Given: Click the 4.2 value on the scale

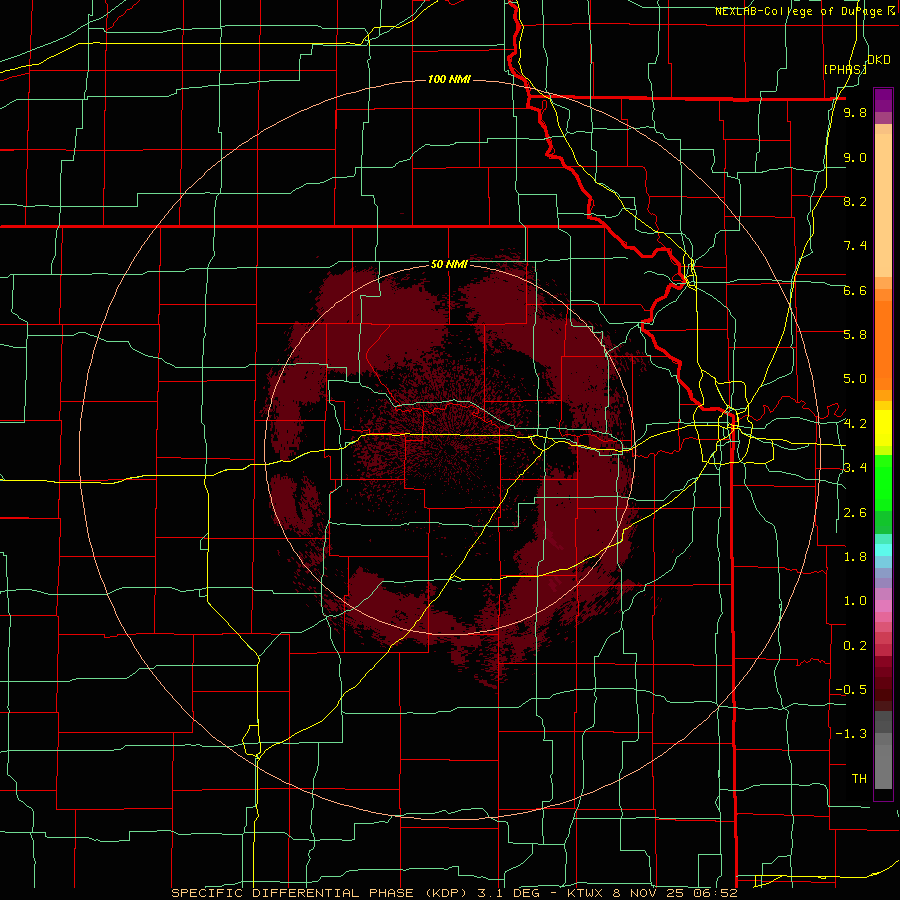Looking at the screenshot, I should 855,423.
